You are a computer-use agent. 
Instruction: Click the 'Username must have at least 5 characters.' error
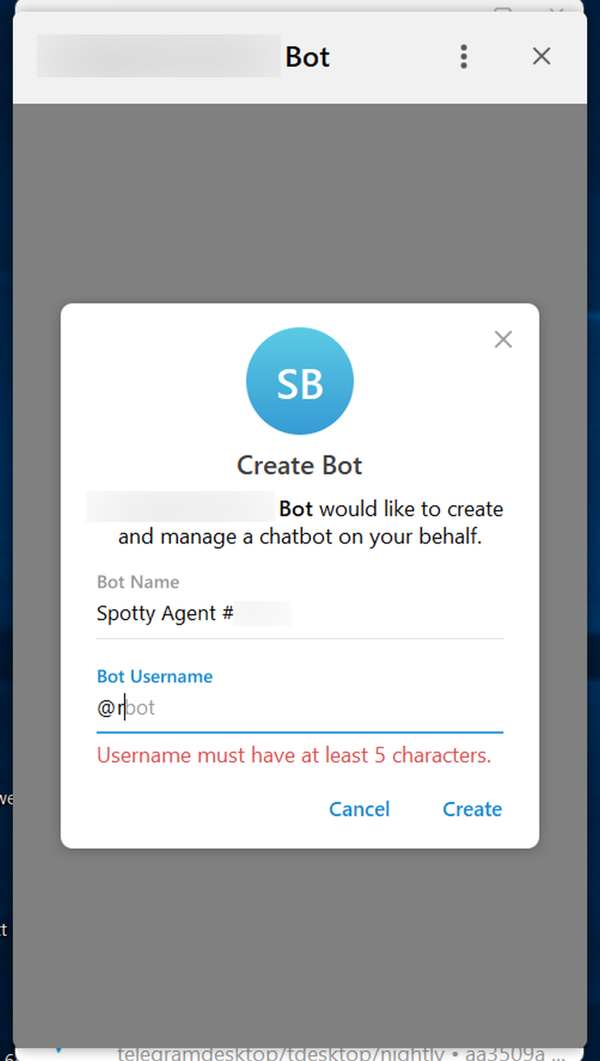(294, 755)
